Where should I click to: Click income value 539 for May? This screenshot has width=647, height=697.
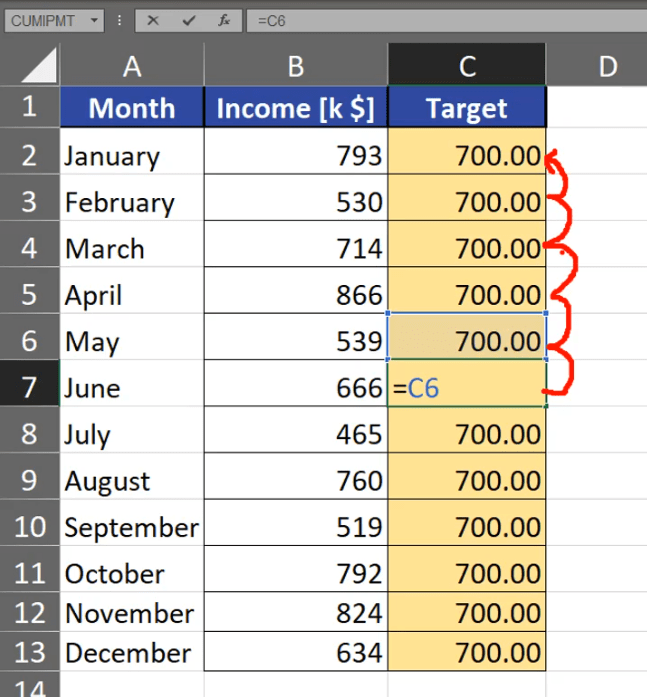[x=296, y=336]
